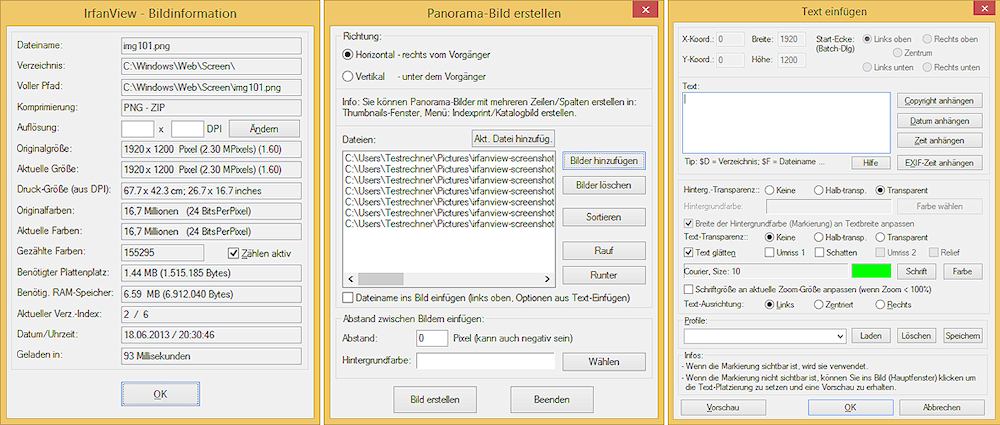Click the green text color swatch
Image resolution: width=1000 pixels, height=425 pixels.
tap(871, 271)
